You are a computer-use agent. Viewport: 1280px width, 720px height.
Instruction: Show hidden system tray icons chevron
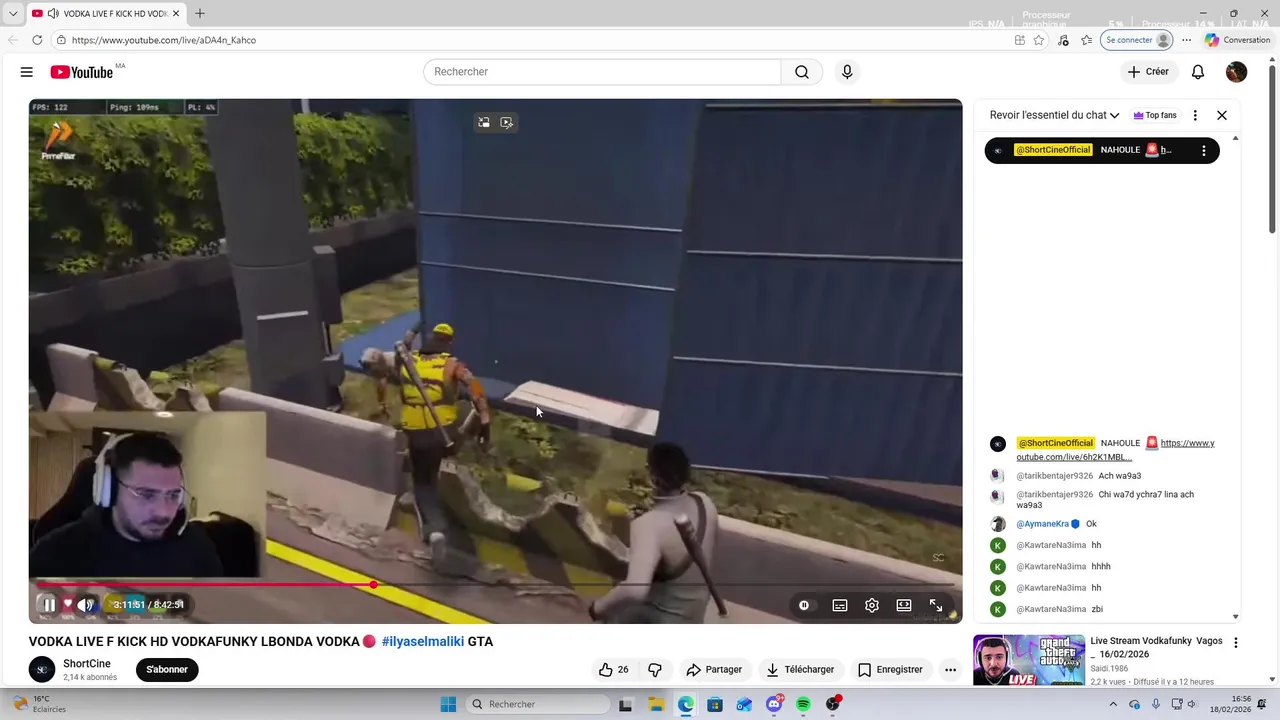[1113, 704]
